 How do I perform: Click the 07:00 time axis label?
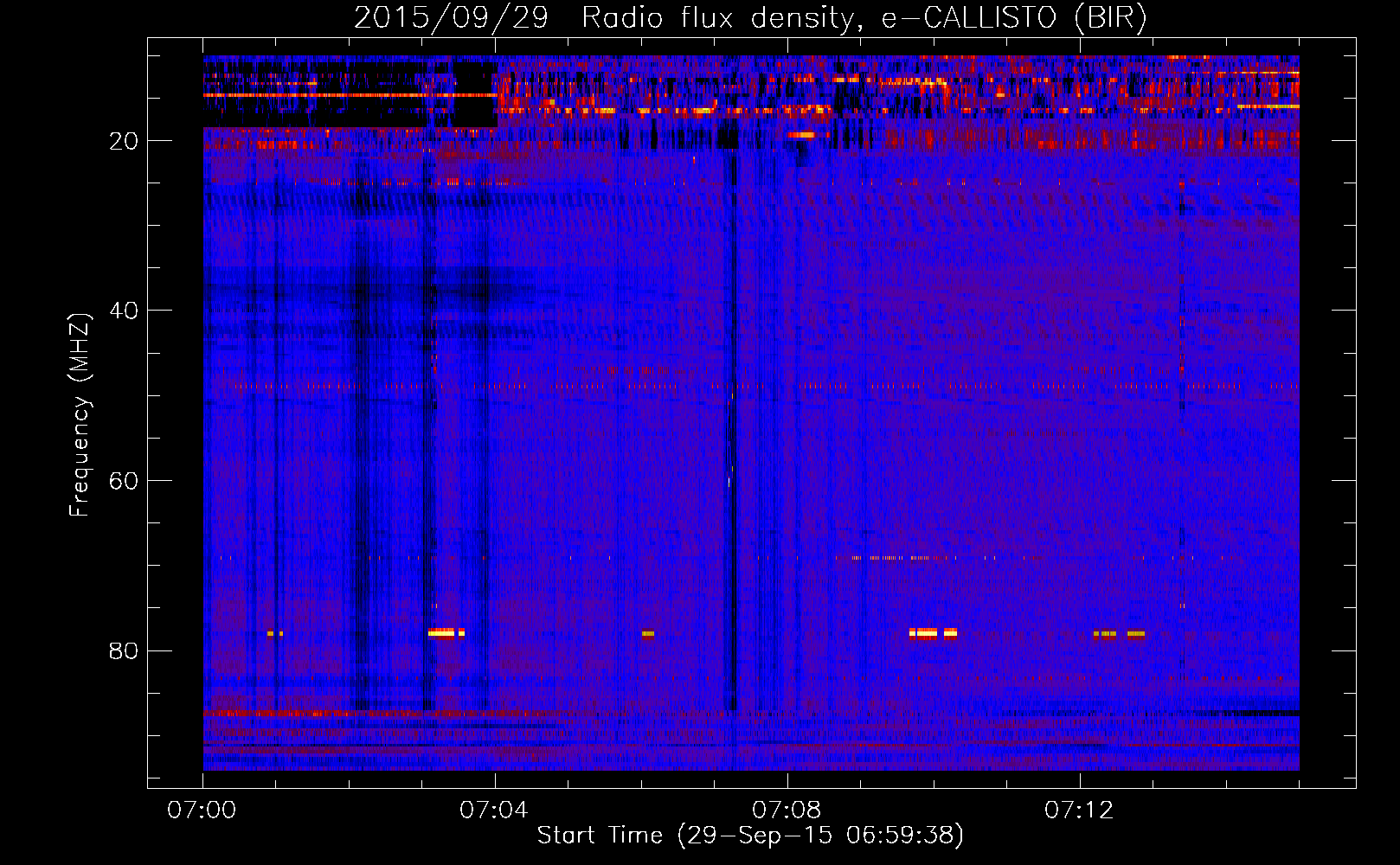pyautogui.click(x=202, y=811)
